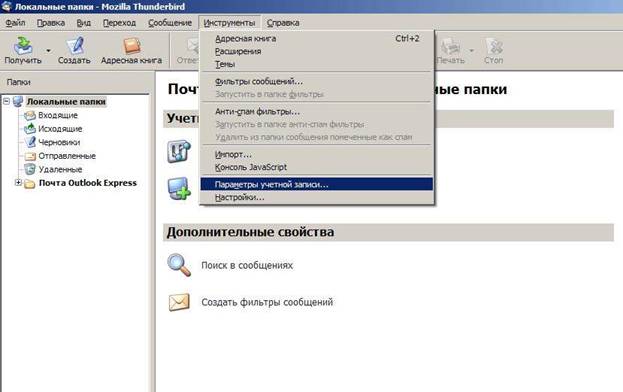Viewport: 623px width, 392px height.
Task: Click the Печать (Print) toolbar icon
Action: [x=451, y=45]
